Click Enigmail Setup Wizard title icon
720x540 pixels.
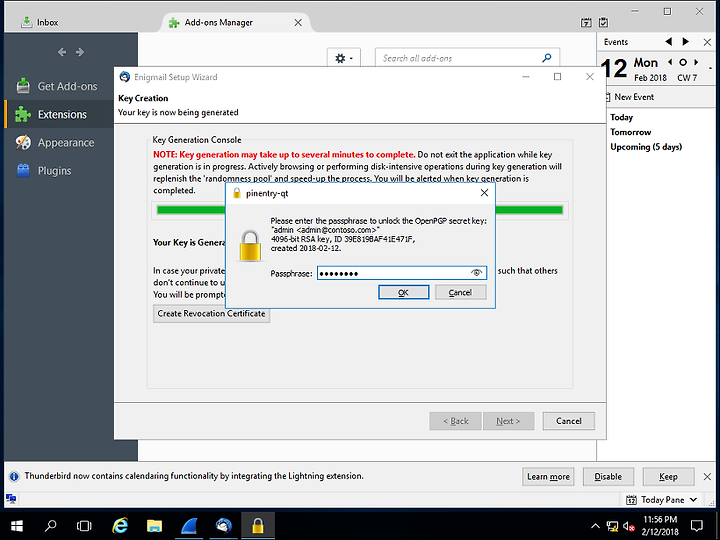point(124,77)
